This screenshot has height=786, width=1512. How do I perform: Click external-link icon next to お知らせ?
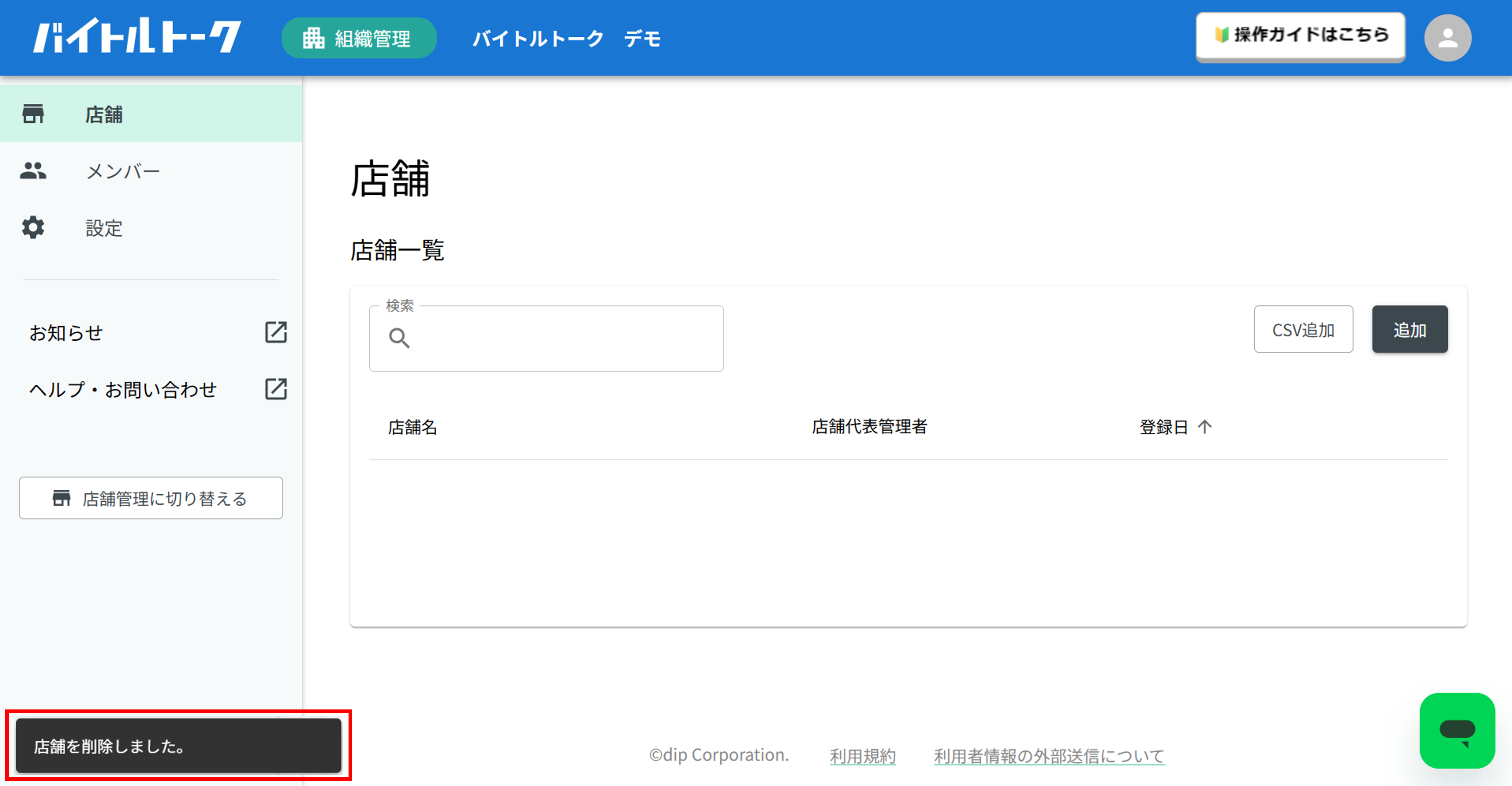[x=276, y=332]
